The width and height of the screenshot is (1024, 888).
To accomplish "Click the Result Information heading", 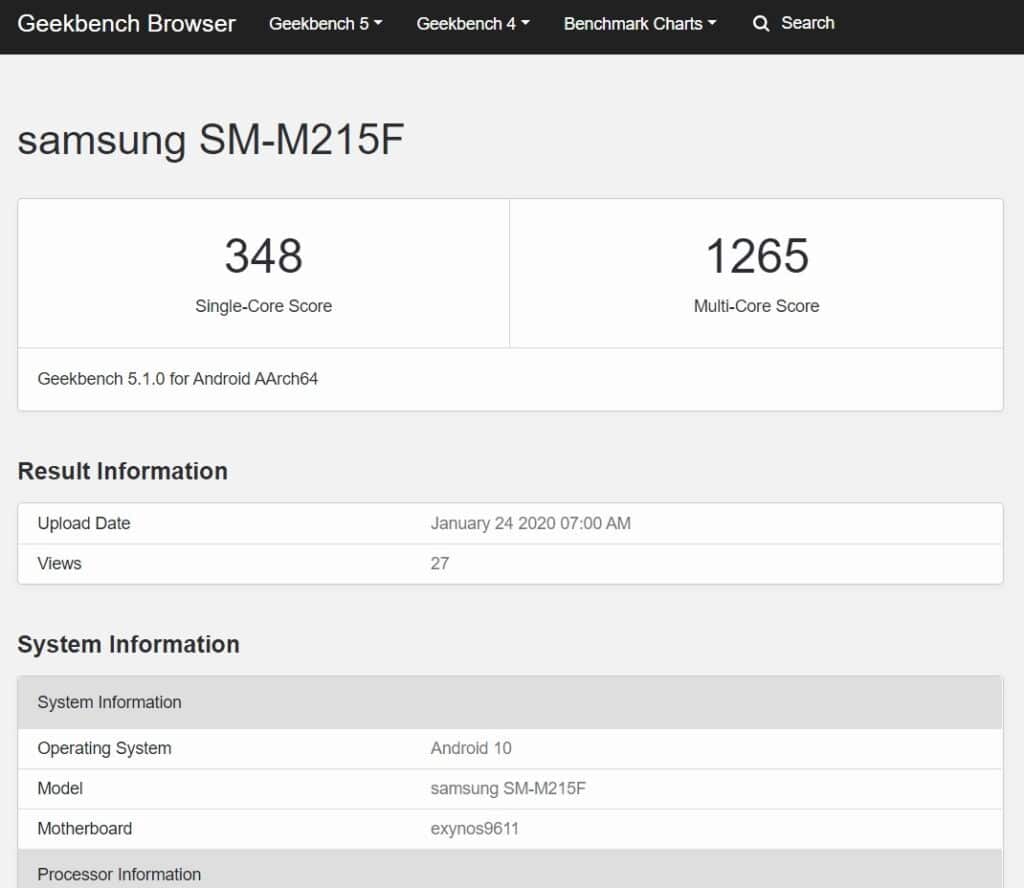I will pos(123,471).
